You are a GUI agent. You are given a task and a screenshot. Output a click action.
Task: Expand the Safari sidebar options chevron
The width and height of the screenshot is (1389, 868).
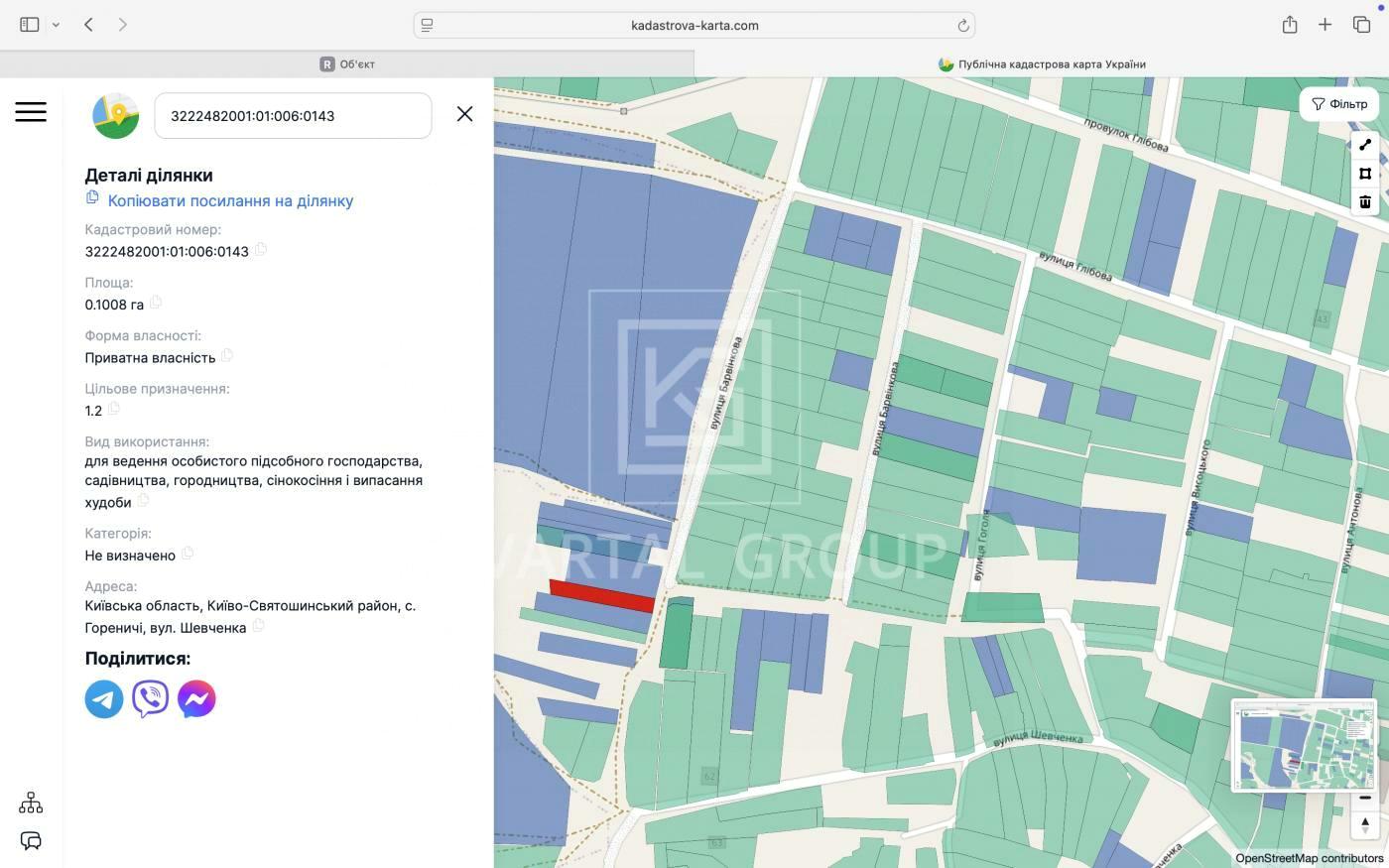pyautogui.click(x=57, y=25)
